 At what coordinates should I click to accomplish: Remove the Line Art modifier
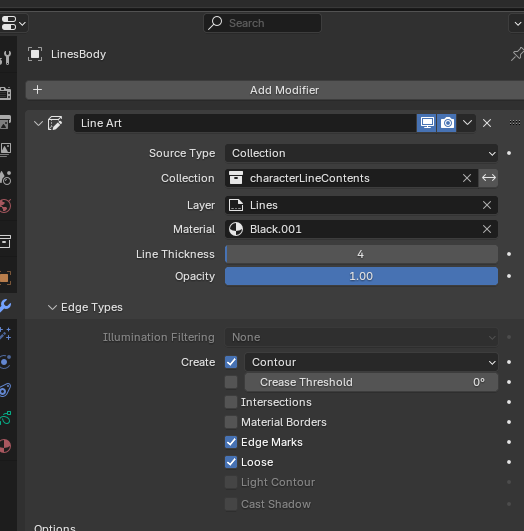(x=487, y=123)
